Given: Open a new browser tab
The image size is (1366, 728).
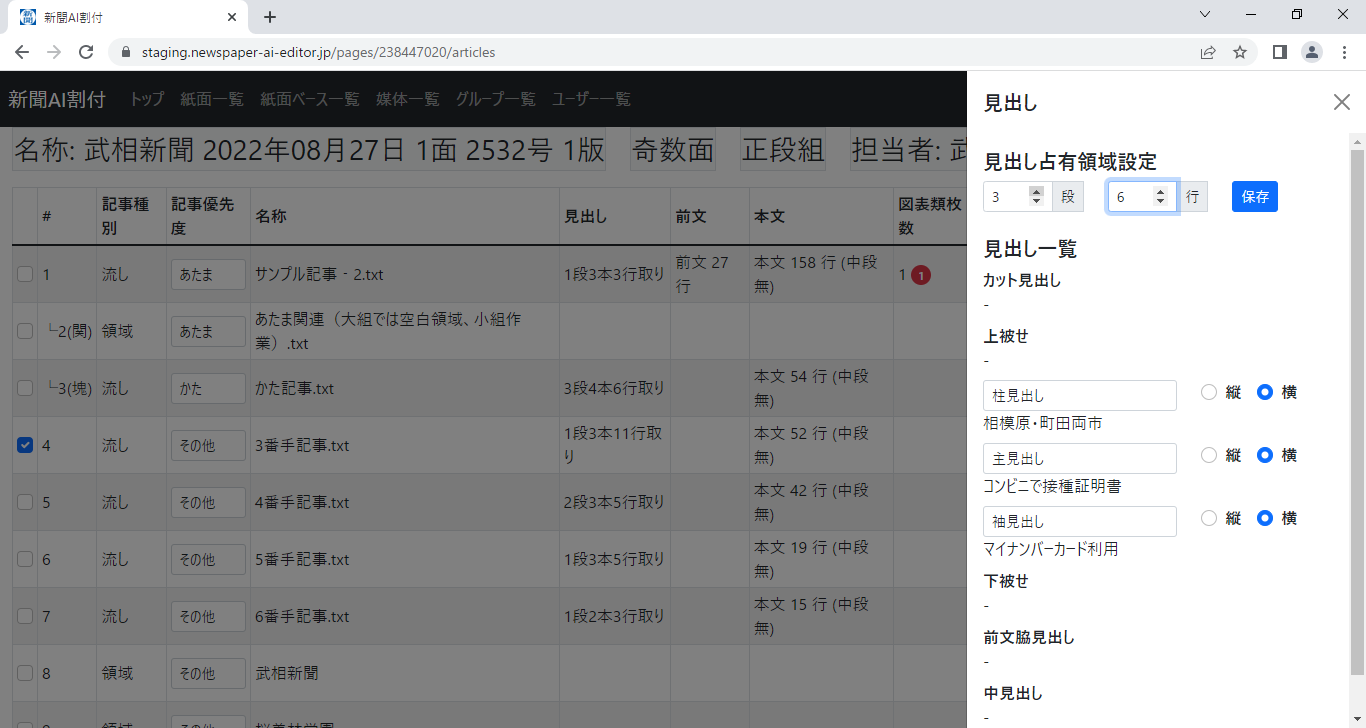Looking at the screenshot, I should tap(270, 17).
